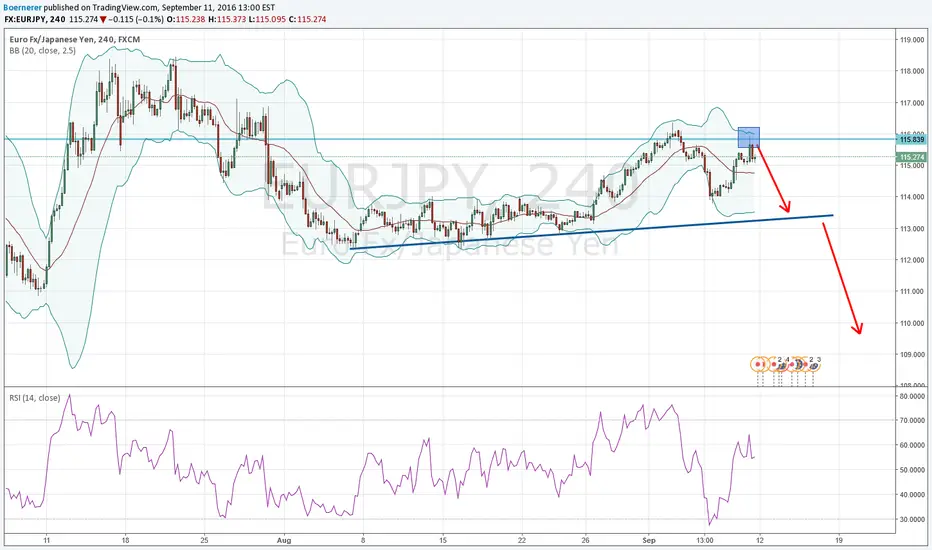This screenshot has width=932, height=550.
Task: Click the date 22 on the time axis
Action: 521,540
